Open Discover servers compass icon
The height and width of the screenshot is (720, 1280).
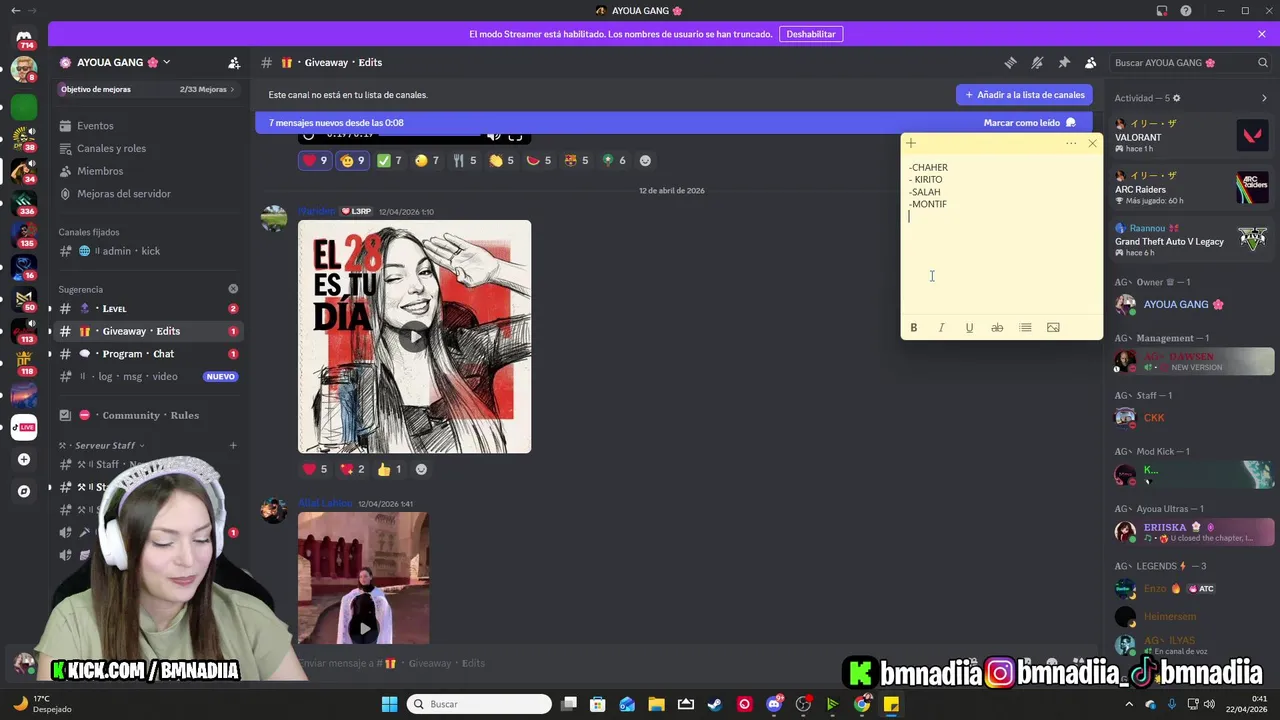tap(24, 491)
